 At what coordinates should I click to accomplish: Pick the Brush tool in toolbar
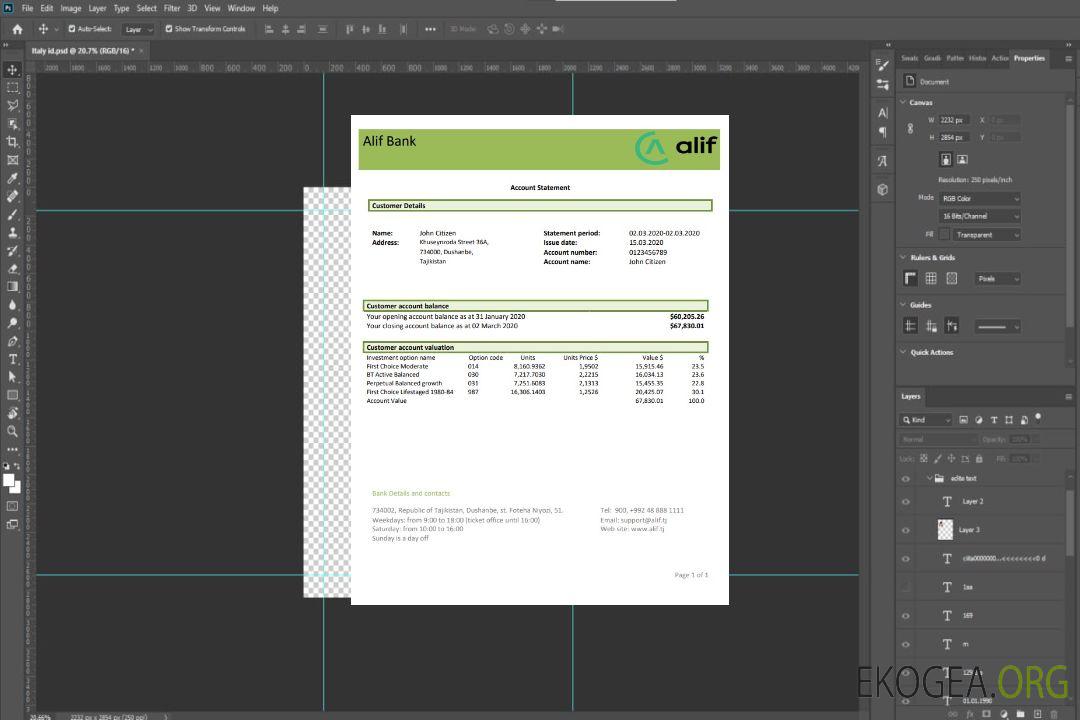pos(13,215)
